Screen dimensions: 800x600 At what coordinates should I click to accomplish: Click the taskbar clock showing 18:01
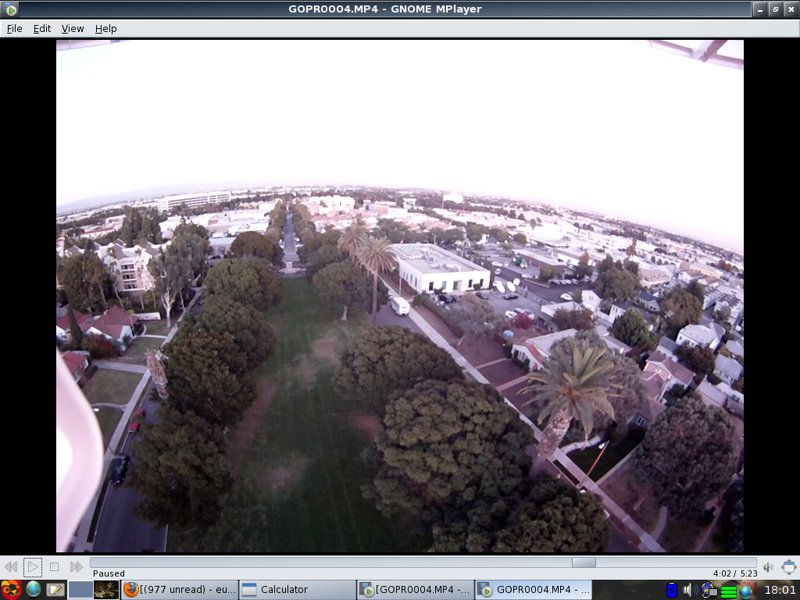tap(780, 590)
